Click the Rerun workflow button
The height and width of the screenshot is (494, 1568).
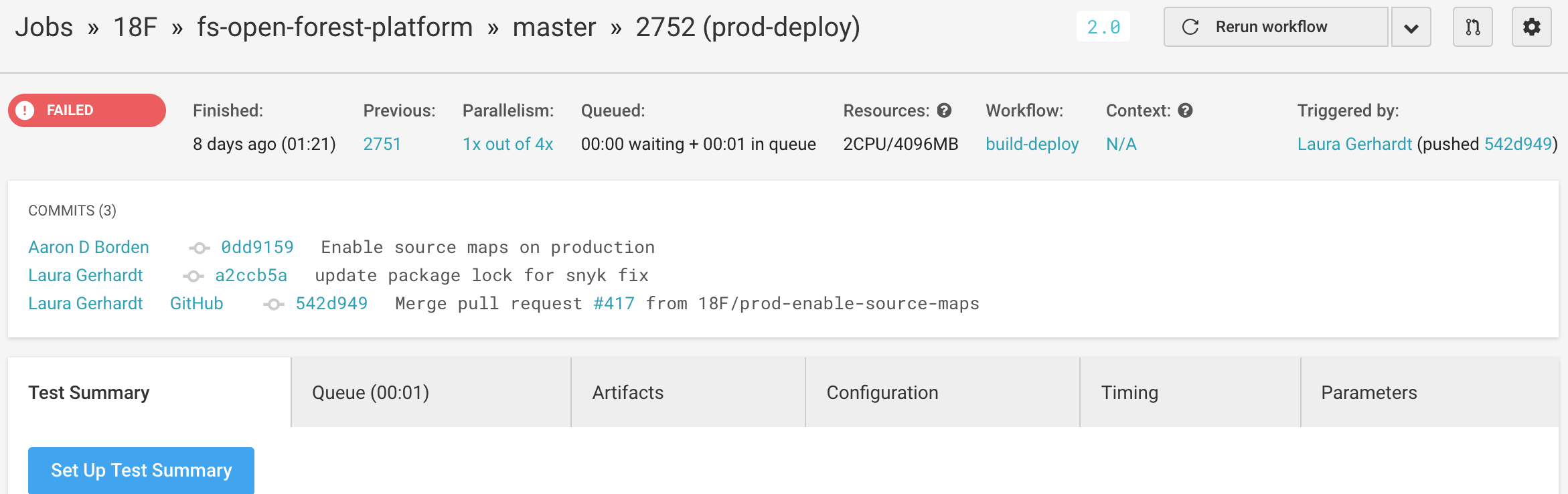coord(1275,27)
